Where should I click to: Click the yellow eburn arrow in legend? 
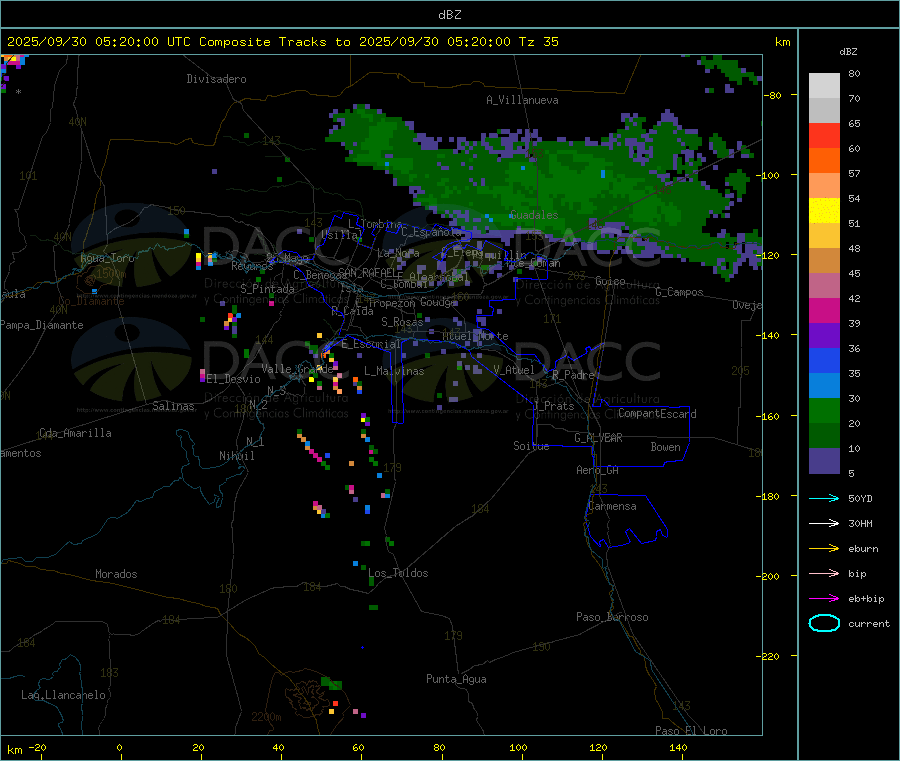(x=824, y=549)
